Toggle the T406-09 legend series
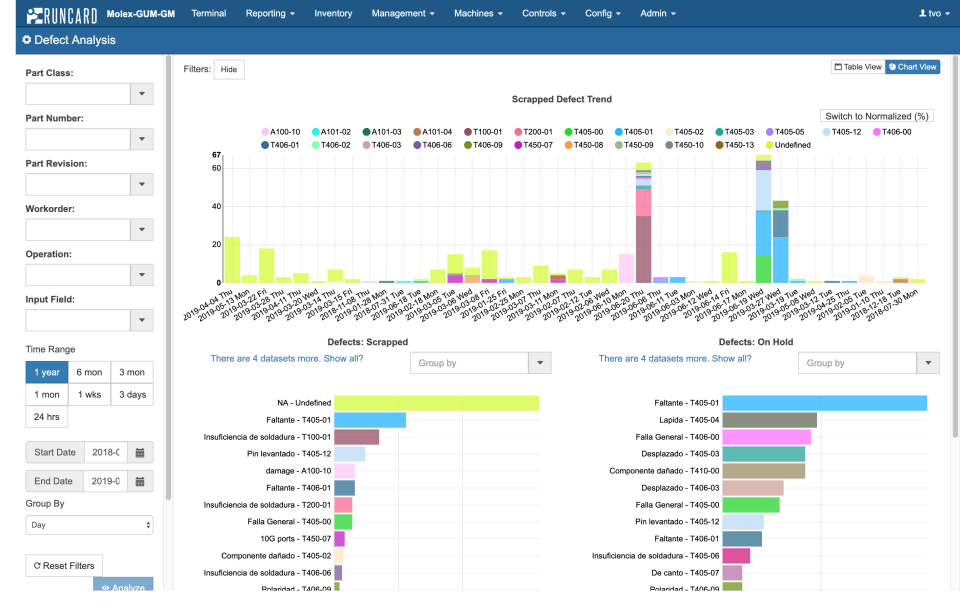 click(483, 145)
